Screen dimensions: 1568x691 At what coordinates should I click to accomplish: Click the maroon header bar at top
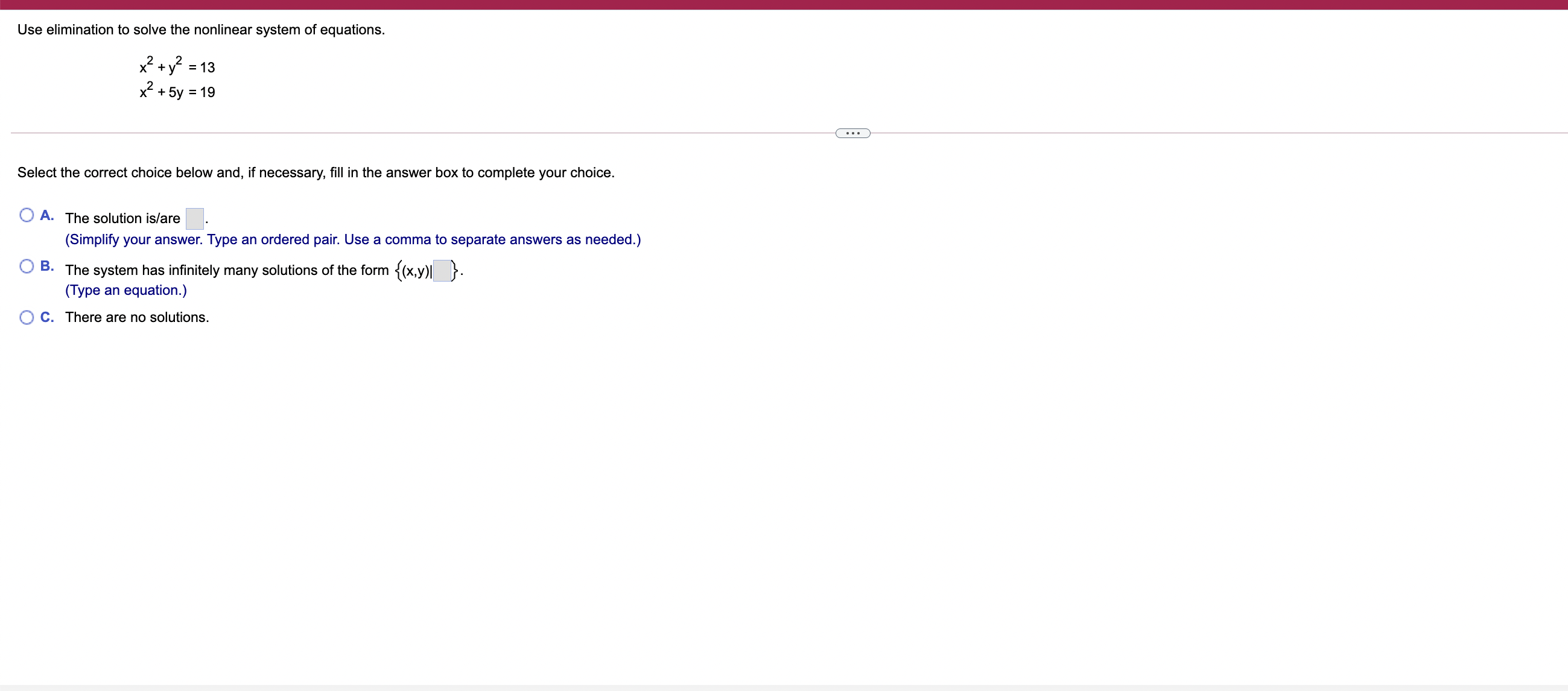point(784,4)
